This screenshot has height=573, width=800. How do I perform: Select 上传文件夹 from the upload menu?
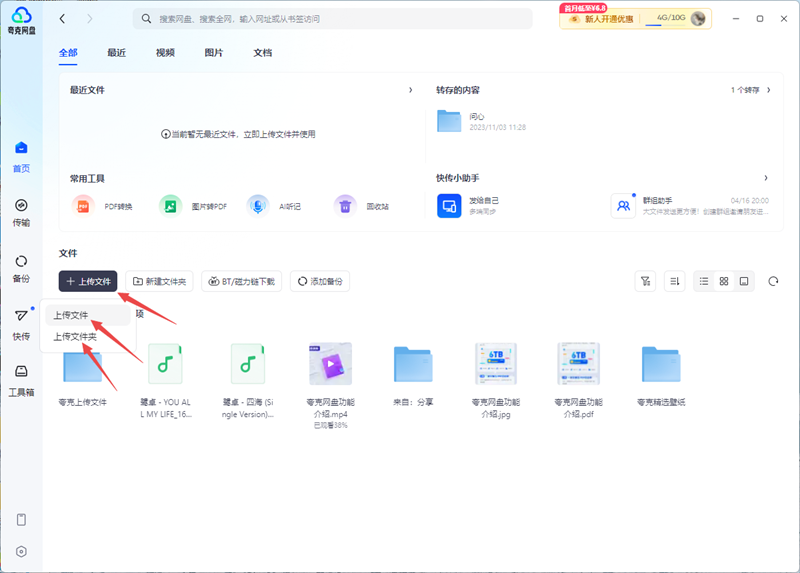(75, 337)
